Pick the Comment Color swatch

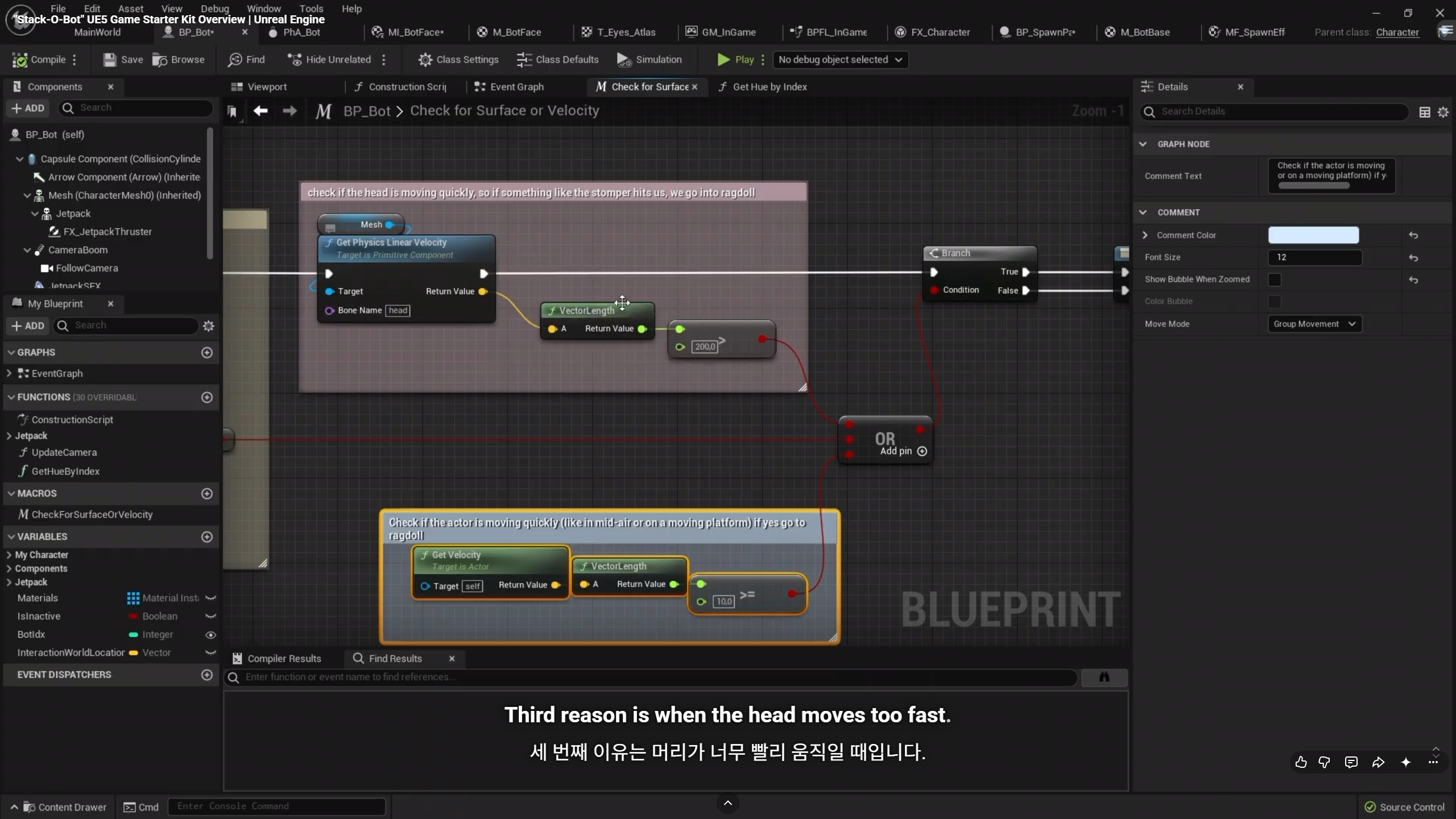click(1313, 235)
